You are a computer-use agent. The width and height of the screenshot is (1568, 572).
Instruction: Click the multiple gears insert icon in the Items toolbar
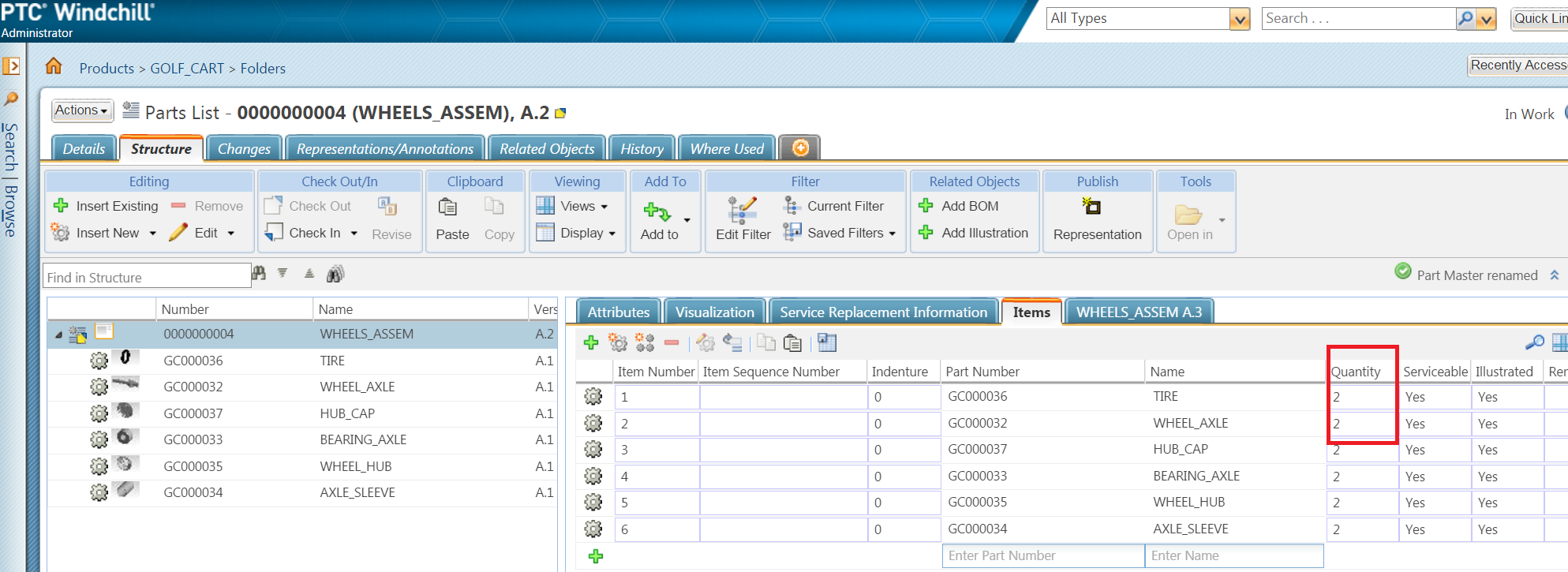pos(645,342)
